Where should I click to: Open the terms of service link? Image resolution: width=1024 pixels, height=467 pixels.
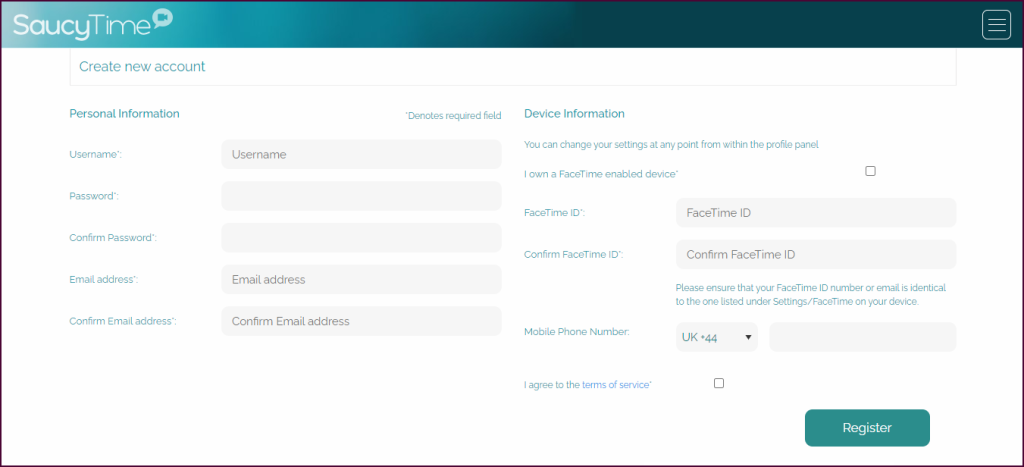click(x=616, y=385)
